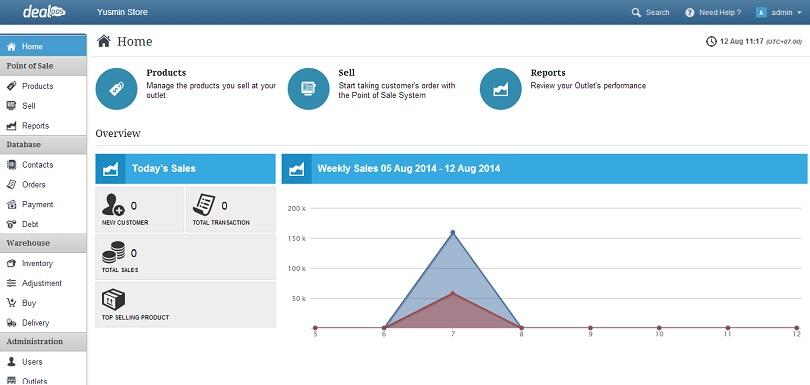Viewport: 810px width, 385px height.
Task: Open Adjustment in the sidebar
Action: click(43, 283)
